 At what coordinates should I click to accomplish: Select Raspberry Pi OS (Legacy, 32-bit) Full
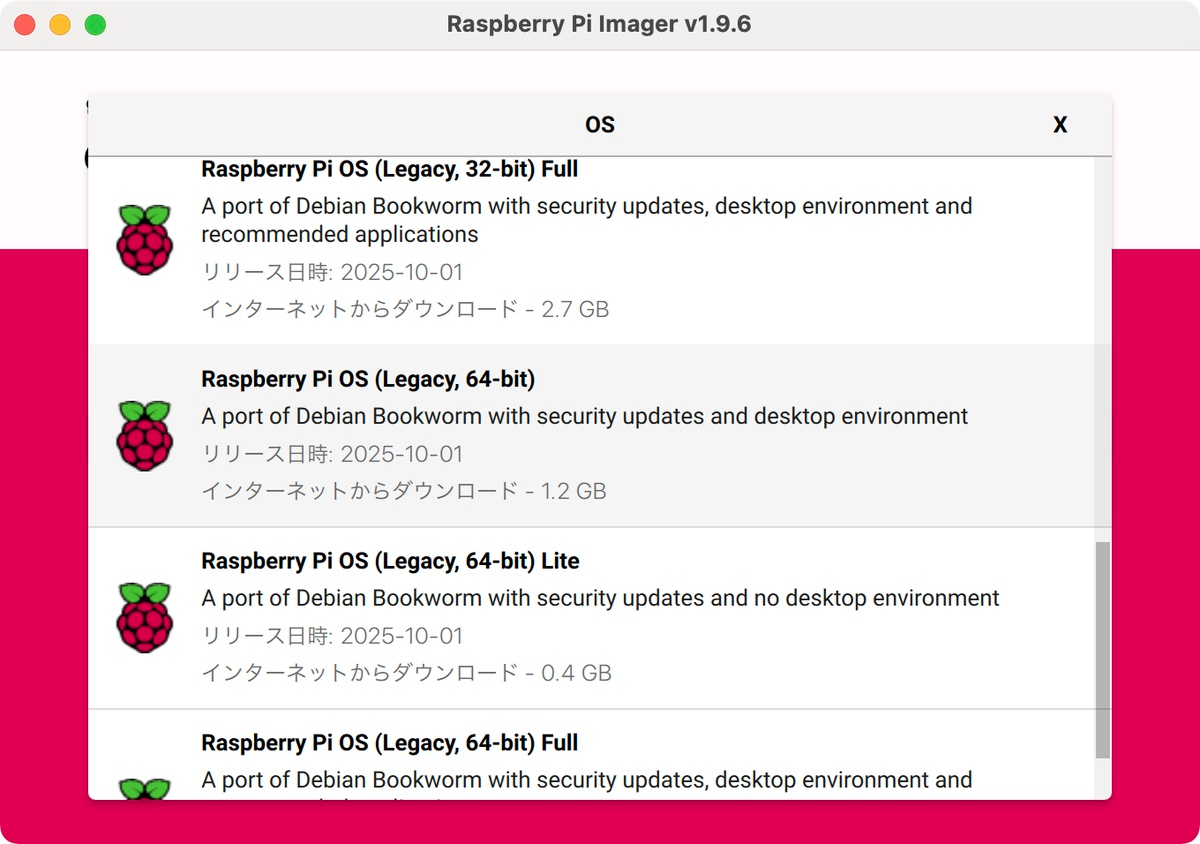pyautogui.click(x=592, y=249)
